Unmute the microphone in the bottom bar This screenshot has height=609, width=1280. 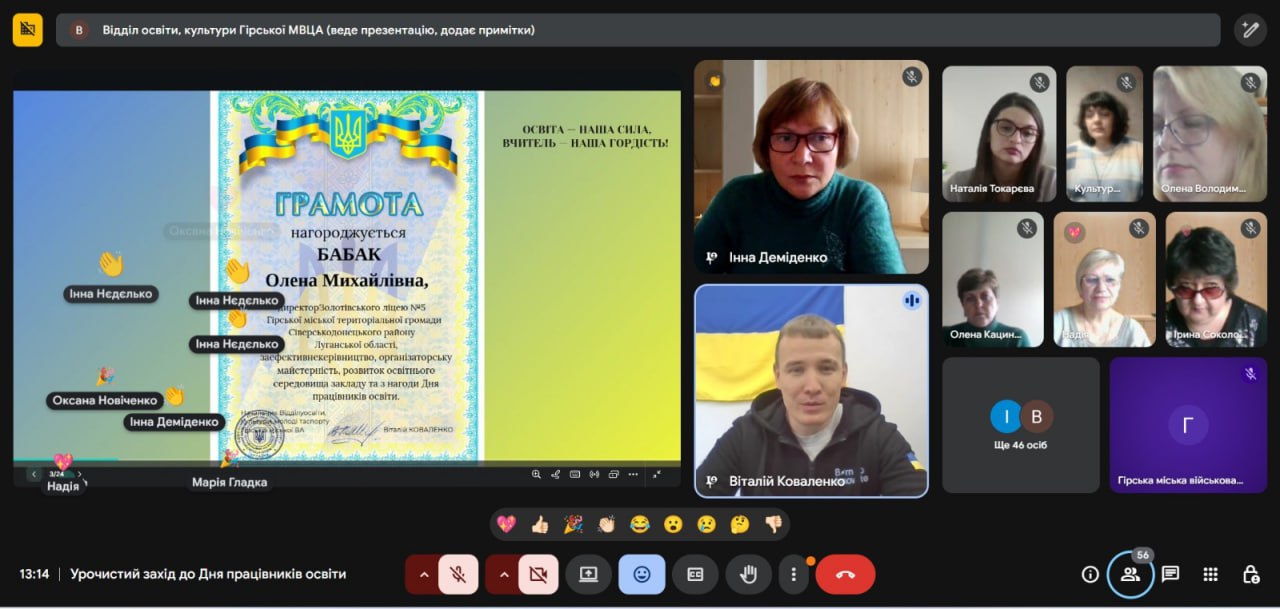pos(458,574)
